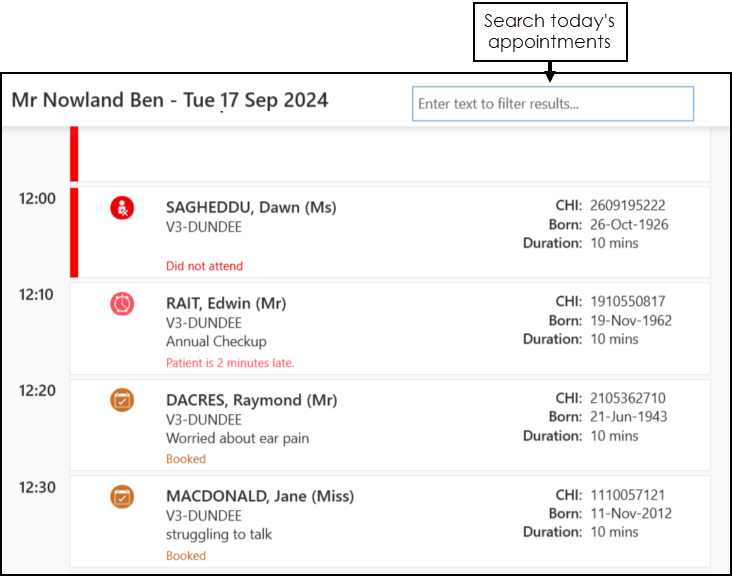Select the 12:20 time slot label
Viewport: 732px width, 576px height.
click(x=37, y=391)
